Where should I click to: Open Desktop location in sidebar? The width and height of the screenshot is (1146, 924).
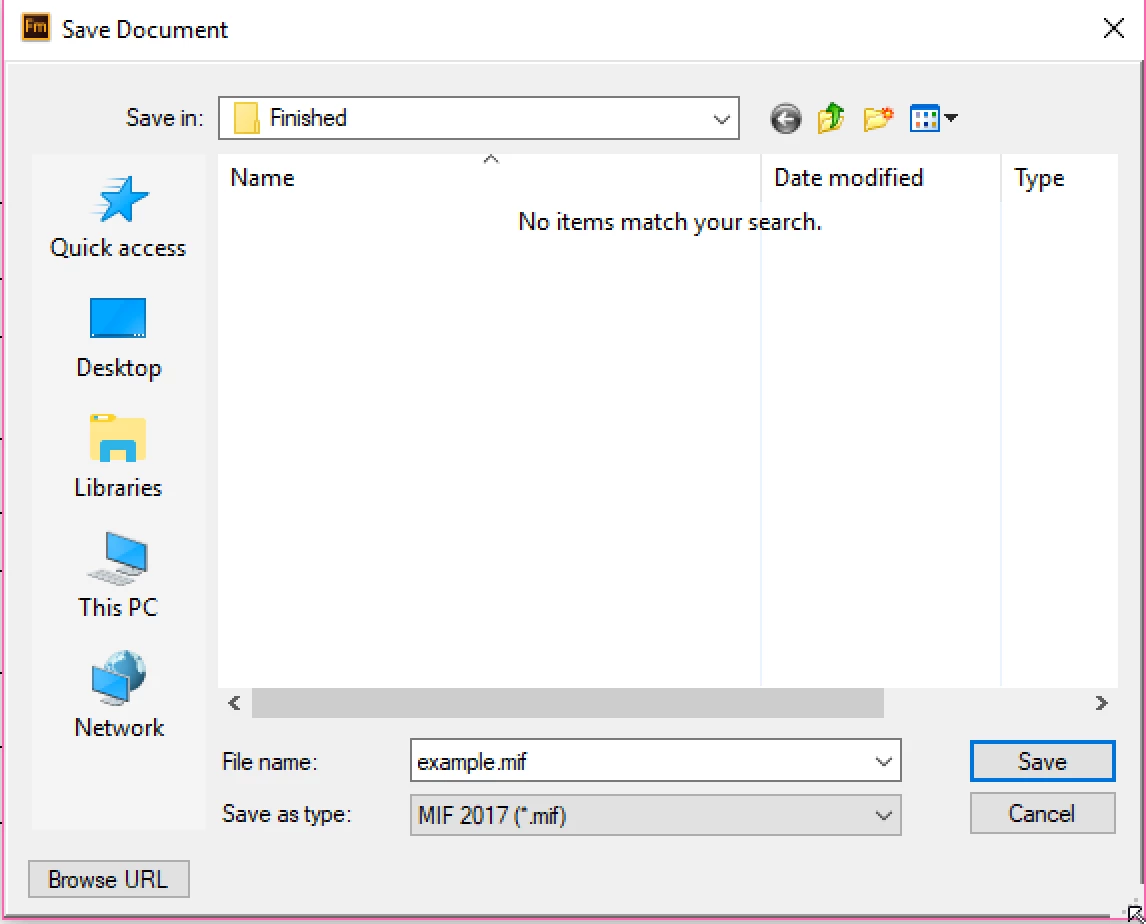click(x=118, y=338)
